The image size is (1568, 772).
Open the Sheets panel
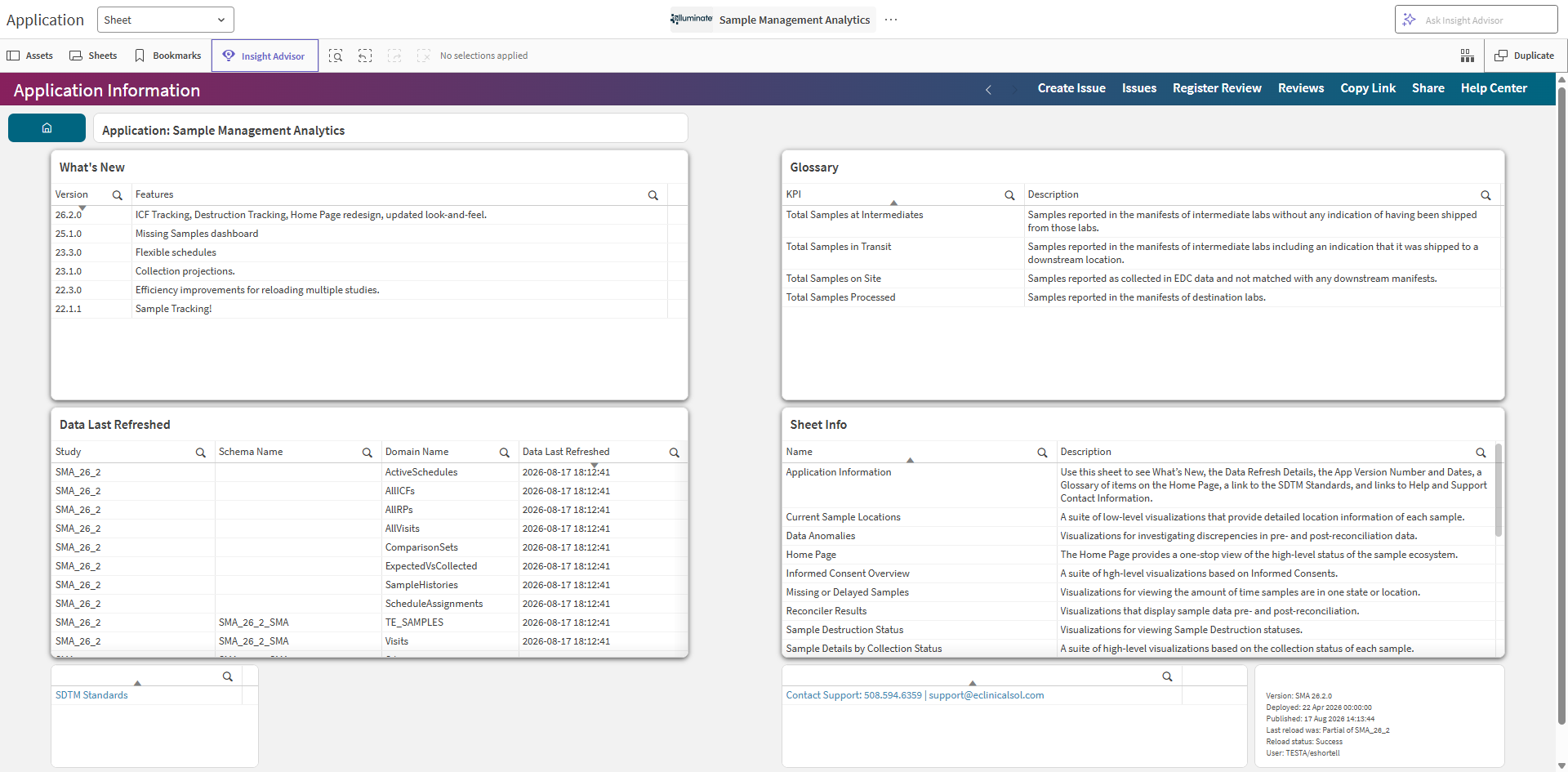93,56
